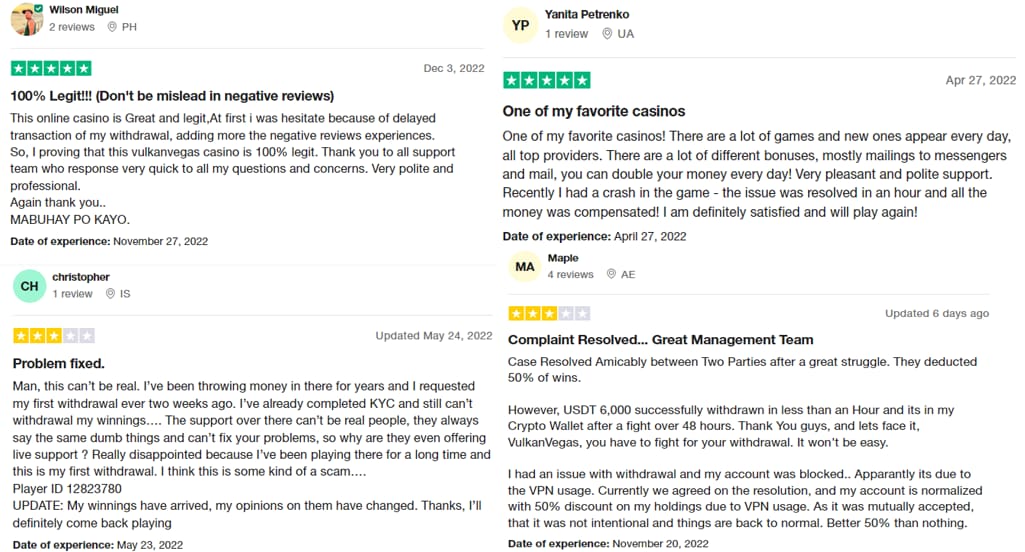Click the CH avatar for christopher
This screenshot has width=1025, height=552.
(x=29, y=286)
